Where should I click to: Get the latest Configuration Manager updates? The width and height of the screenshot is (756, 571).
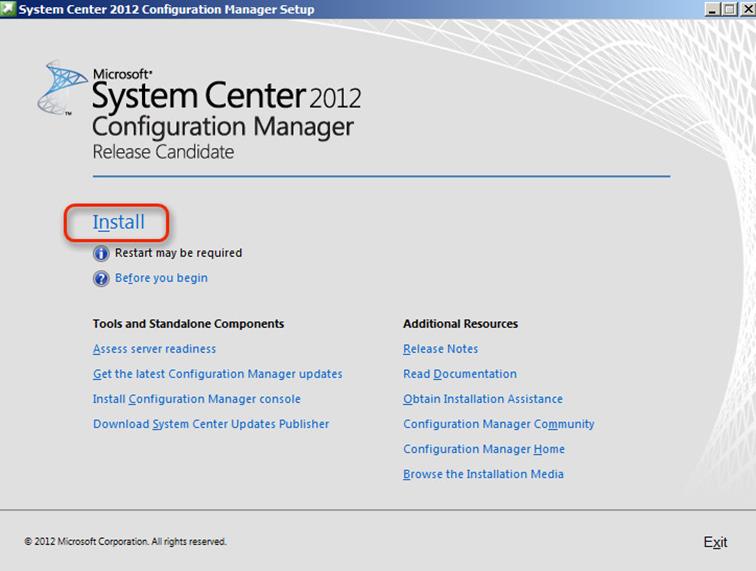217,374
